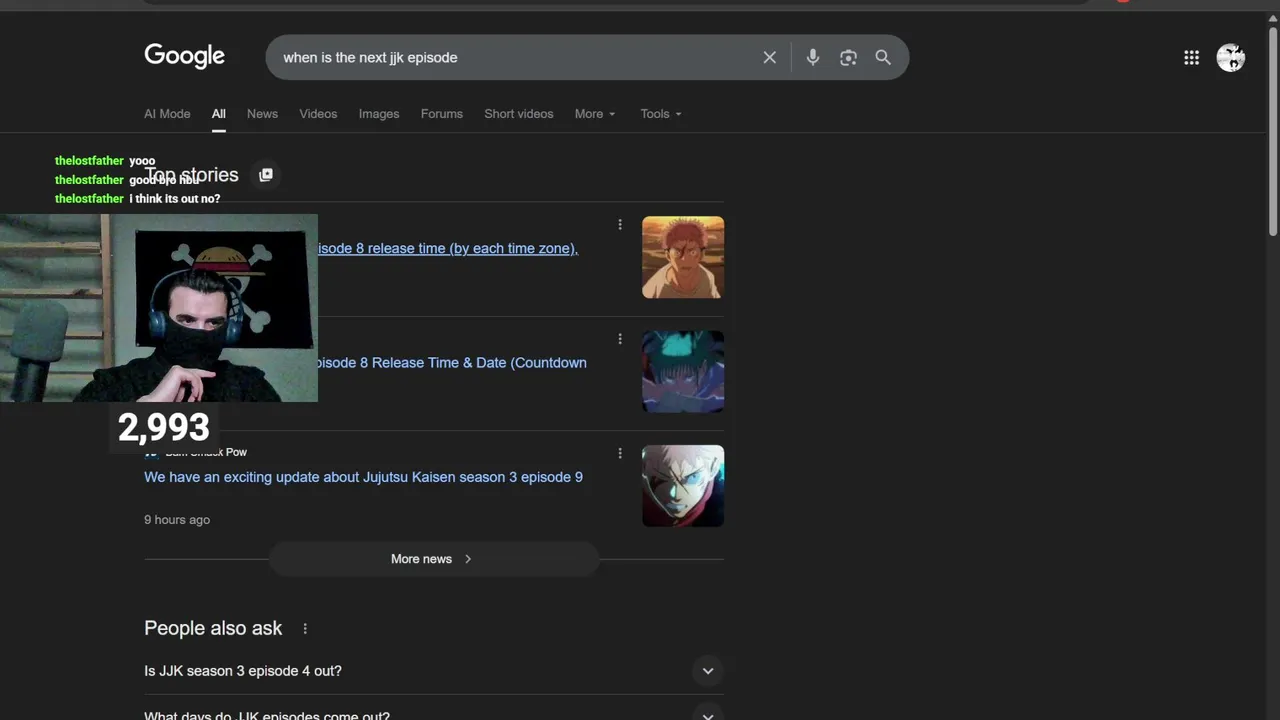Open 'episode 8 release time (by each time zone)' link
The image size is (1280, 720).
tap(447, 249)
